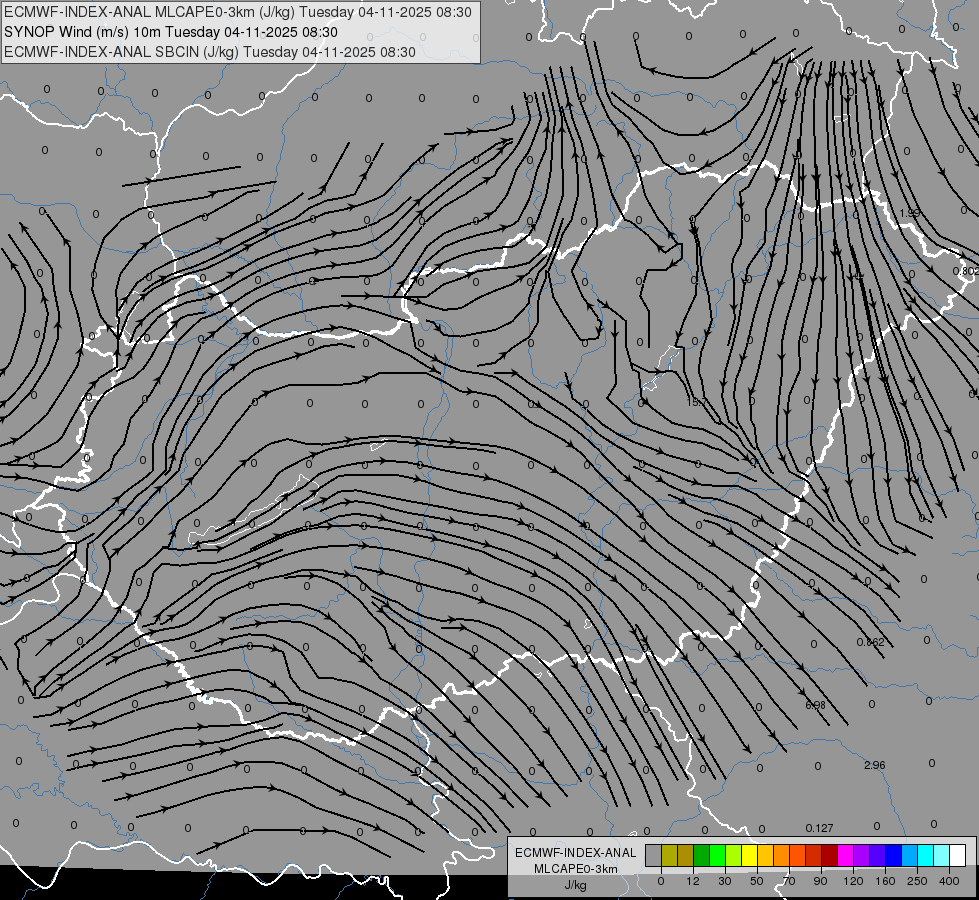Click the gray swatch in the MLCAPE legend
This screenshot has width=979, height=900.
[654, 855]
